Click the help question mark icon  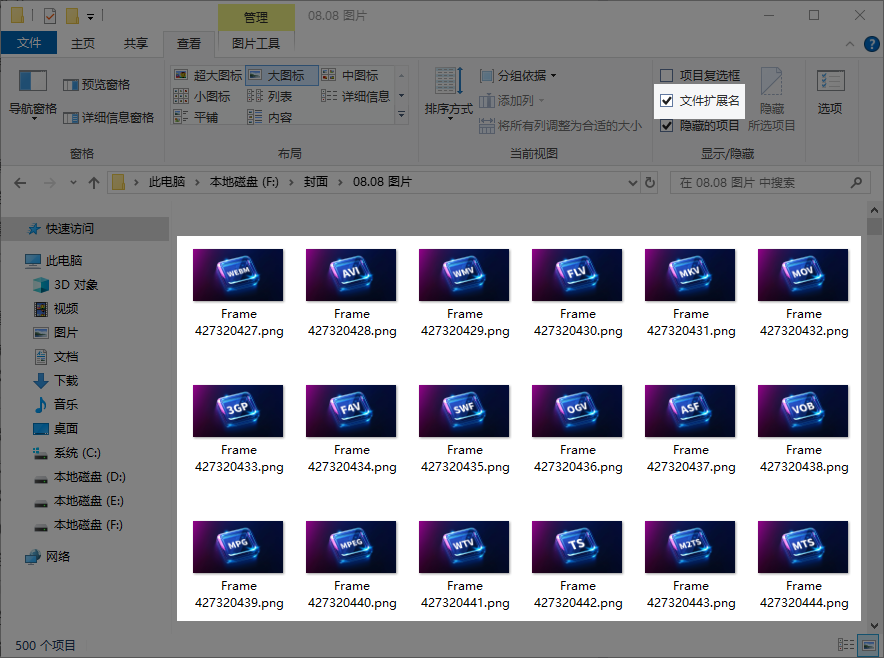click(872, 43)
